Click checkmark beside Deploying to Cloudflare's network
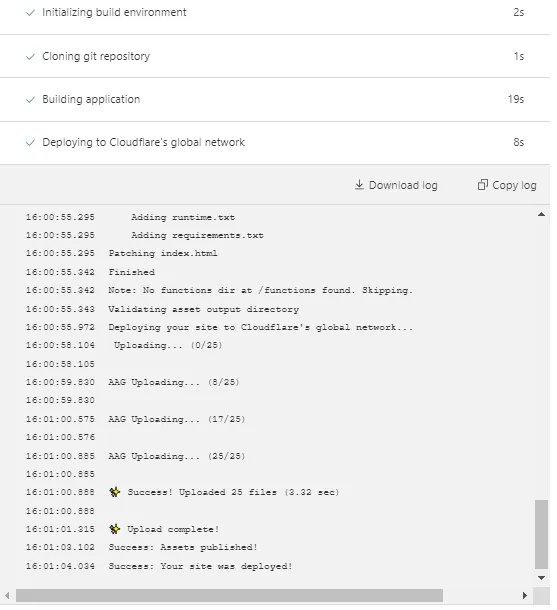 point(30,143)
